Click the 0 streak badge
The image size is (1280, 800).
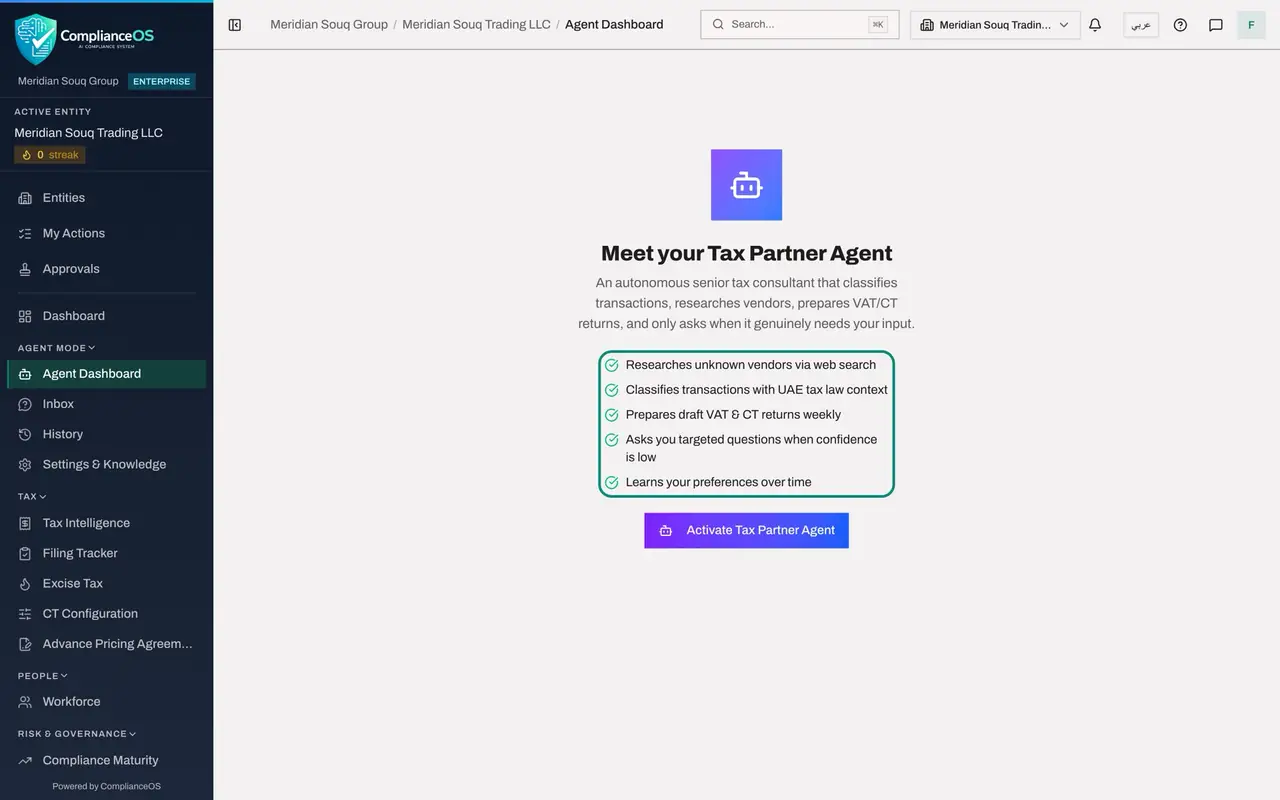[50, 155]
